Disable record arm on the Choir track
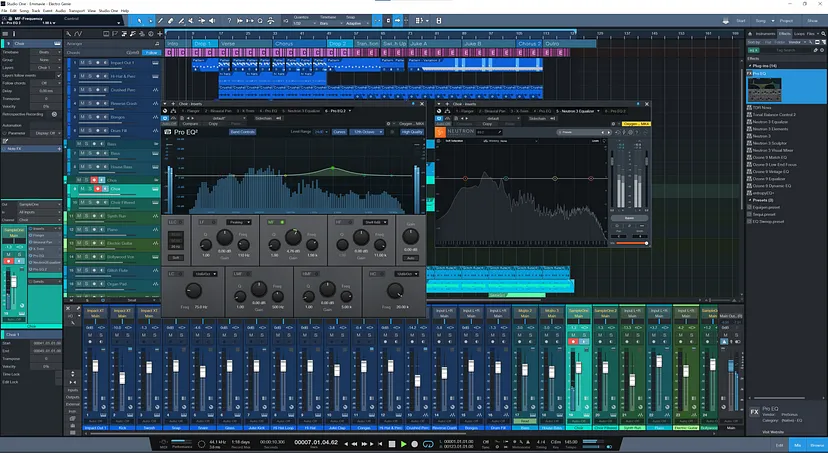The height and width of the screenshot is (453, 828). (x=98, y=188)
